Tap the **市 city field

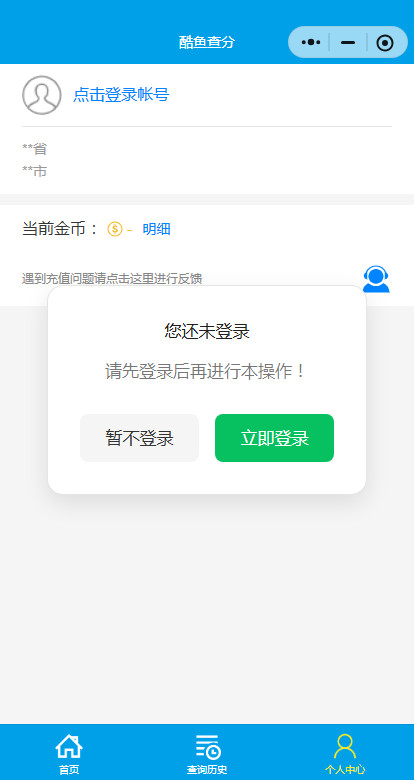35,172
